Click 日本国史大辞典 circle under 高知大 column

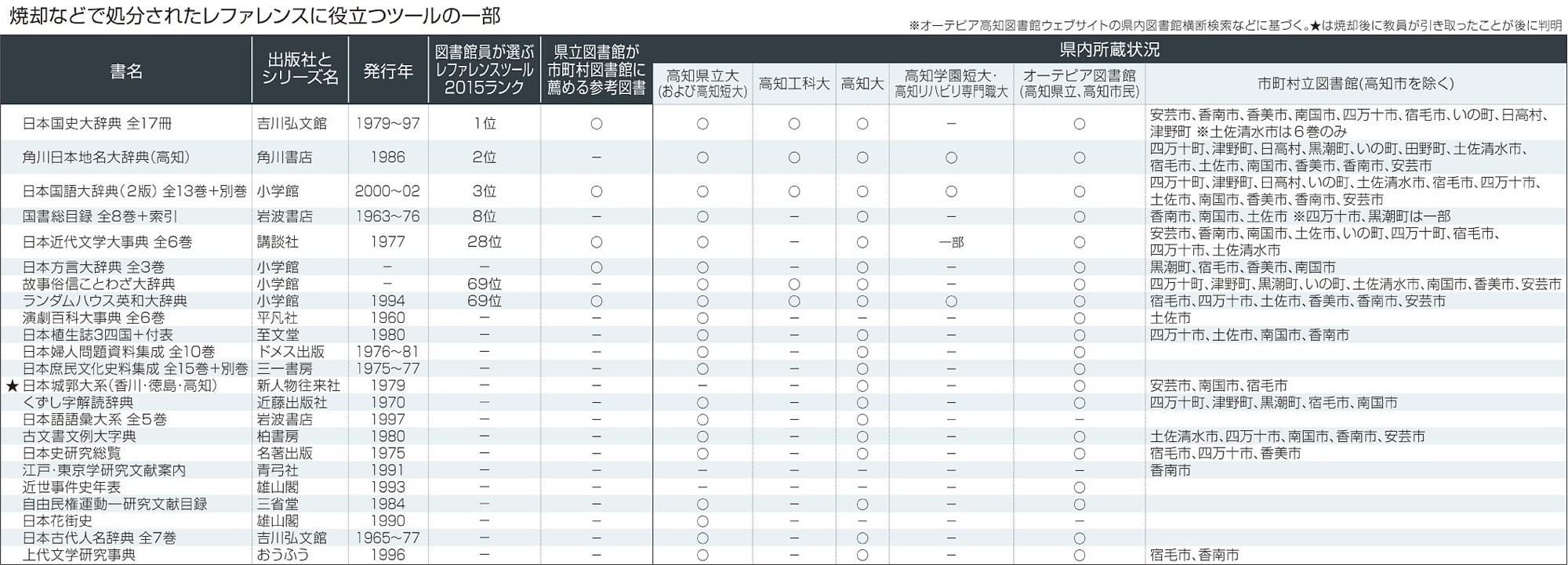point(862,124)
